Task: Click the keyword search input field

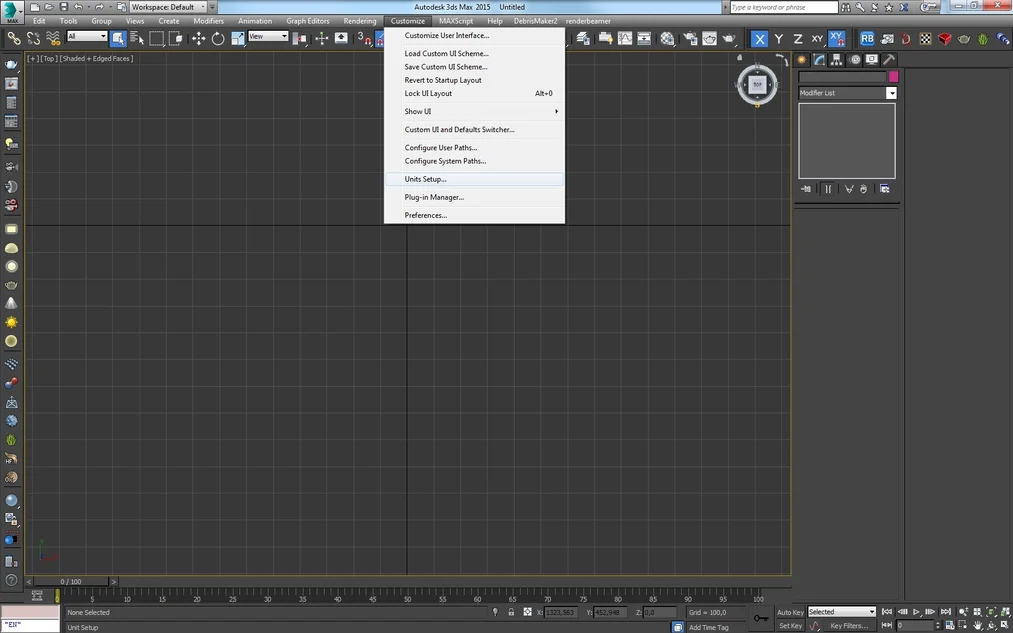Action: (783, 7)
